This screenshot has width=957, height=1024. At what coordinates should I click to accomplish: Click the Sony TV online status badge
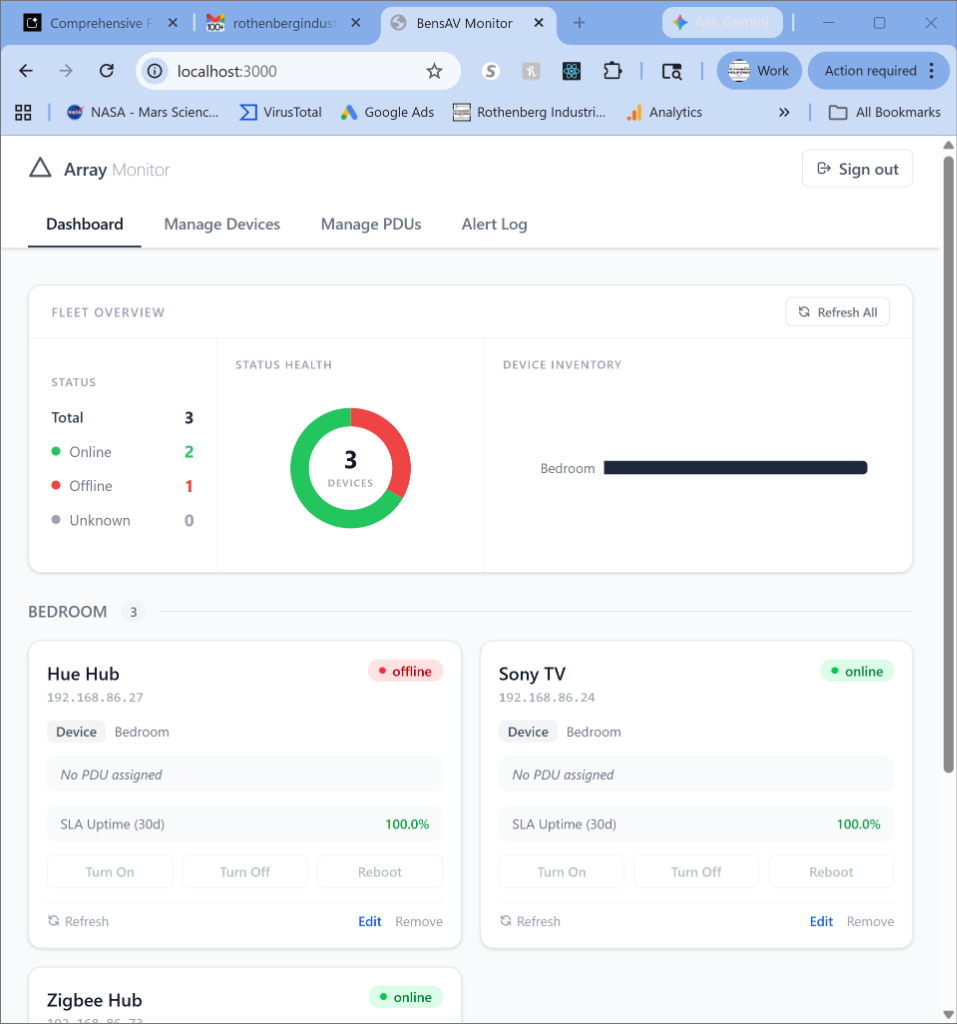coord(857,671)
